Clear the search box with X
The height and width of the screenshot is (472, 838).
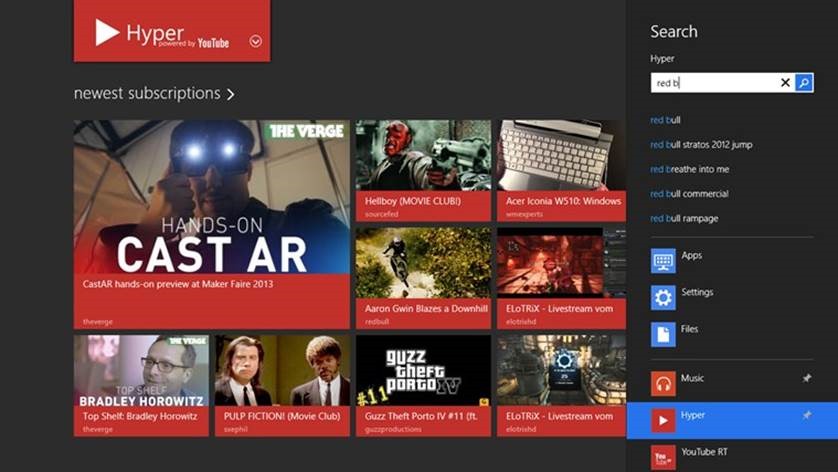(785, 83)
